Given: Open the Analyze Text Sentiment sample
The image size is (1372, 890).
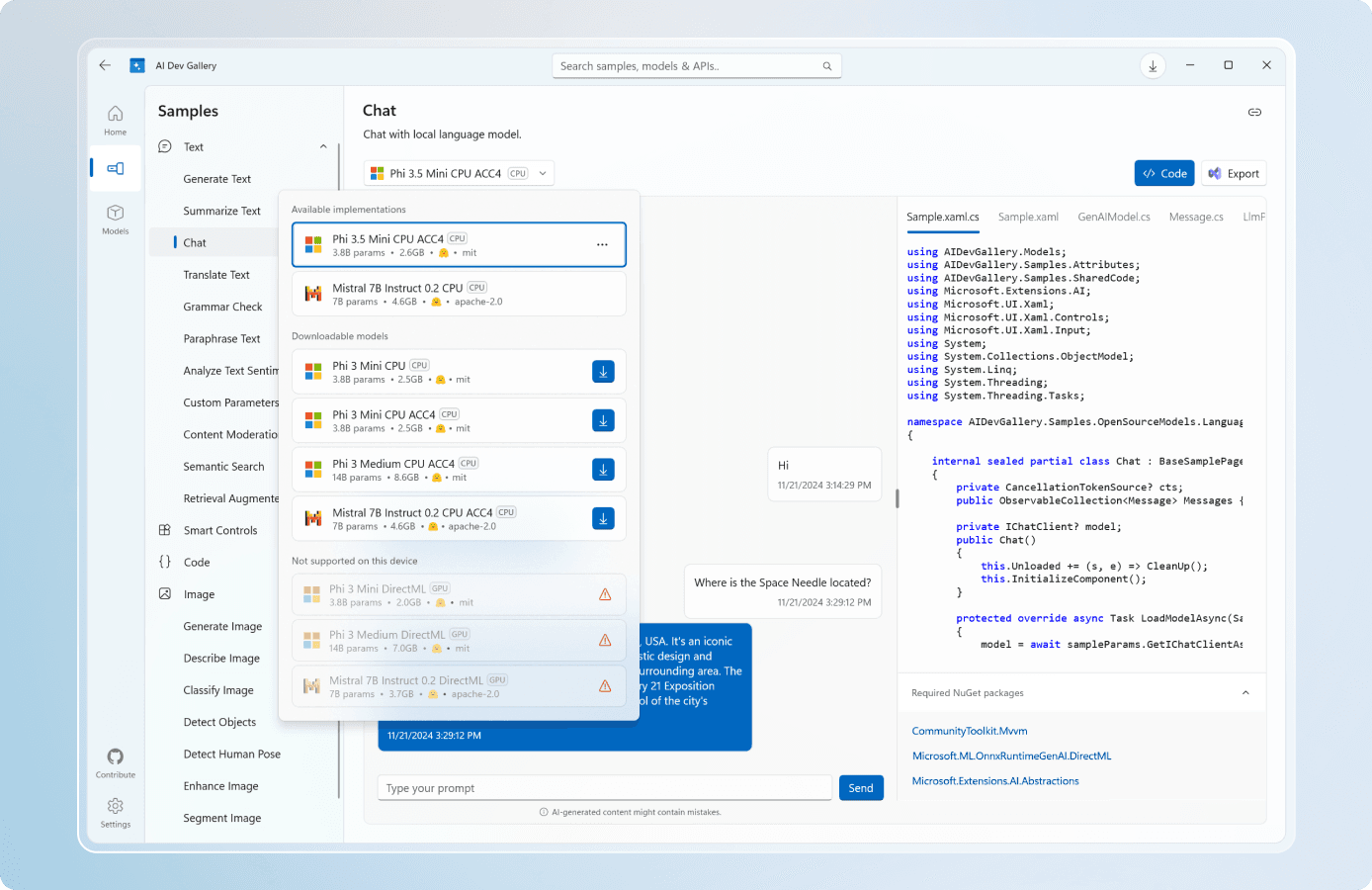Looking at the screenshot, I should pyautogui.click(x=231, y=371).
